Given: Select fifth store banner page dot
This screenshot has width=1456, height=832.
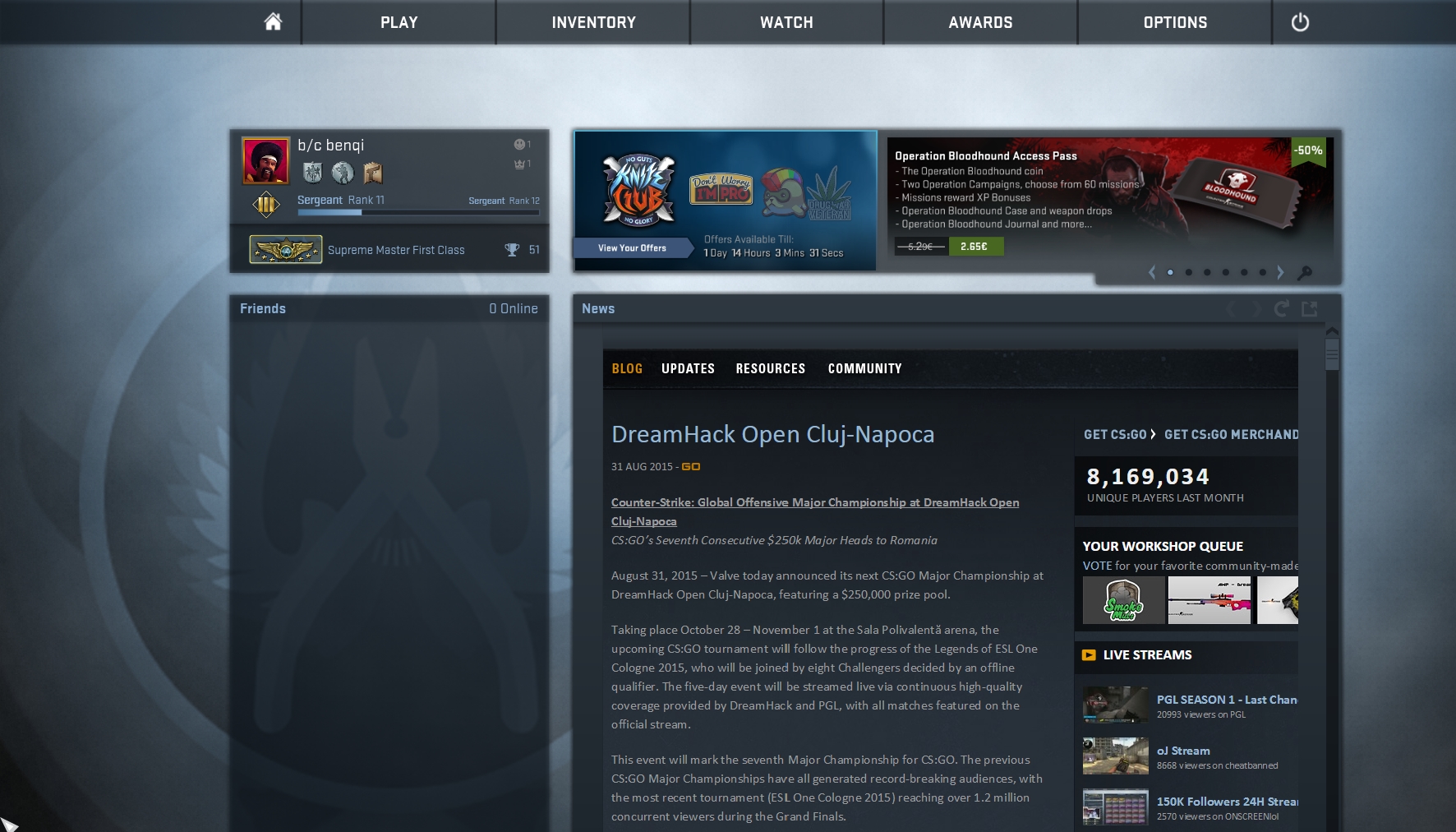Looking at the screenshot, I should coord(1244,272).
